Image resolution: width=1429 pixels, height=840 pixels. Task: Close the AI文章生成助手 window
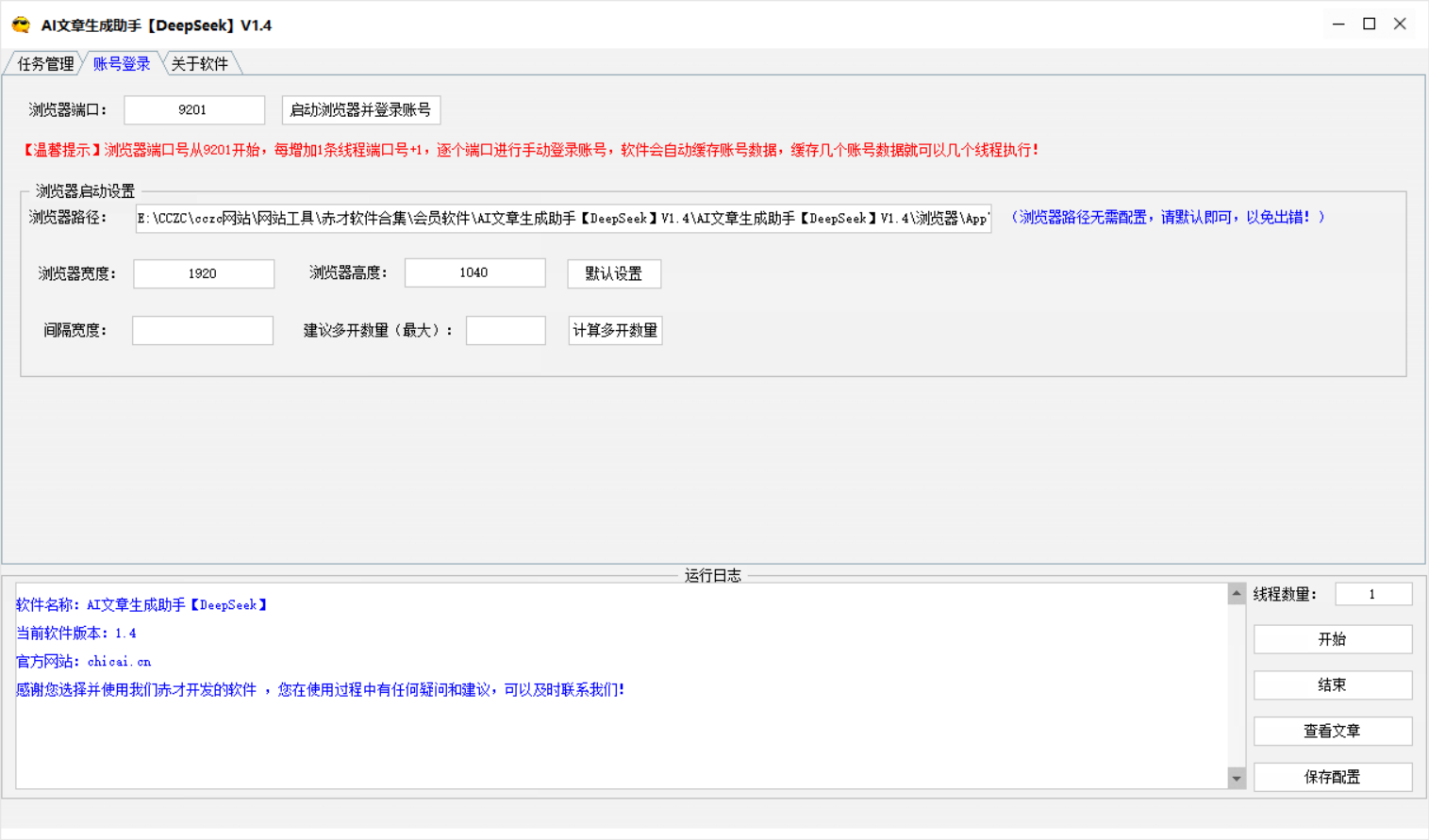pyautogui.click(x=1401, y=25)
